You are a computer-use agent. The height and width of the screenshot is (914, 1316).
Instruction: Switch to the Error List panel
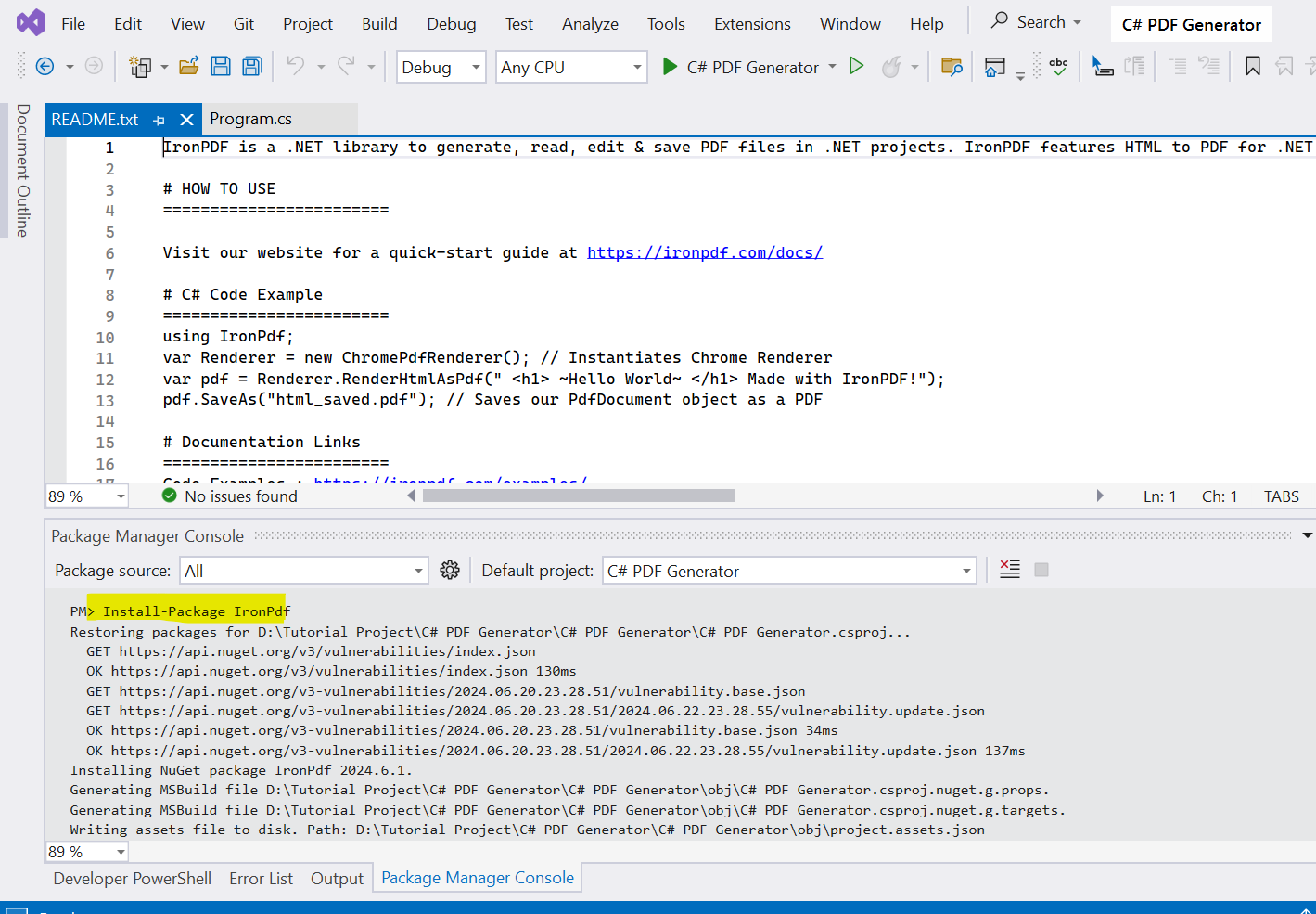[x=261, y=879]
